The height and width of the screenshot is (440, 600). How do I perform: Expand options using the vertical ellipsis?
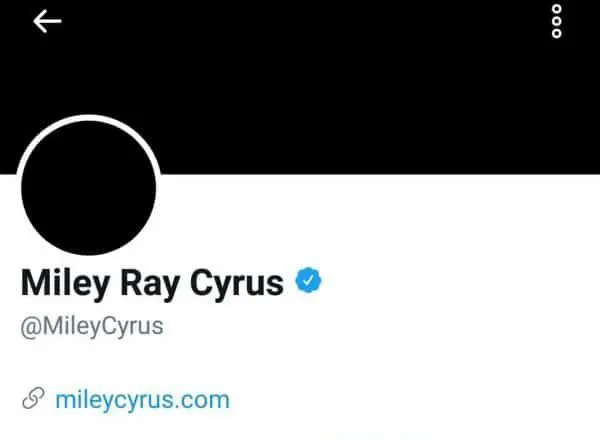[556, 21]
